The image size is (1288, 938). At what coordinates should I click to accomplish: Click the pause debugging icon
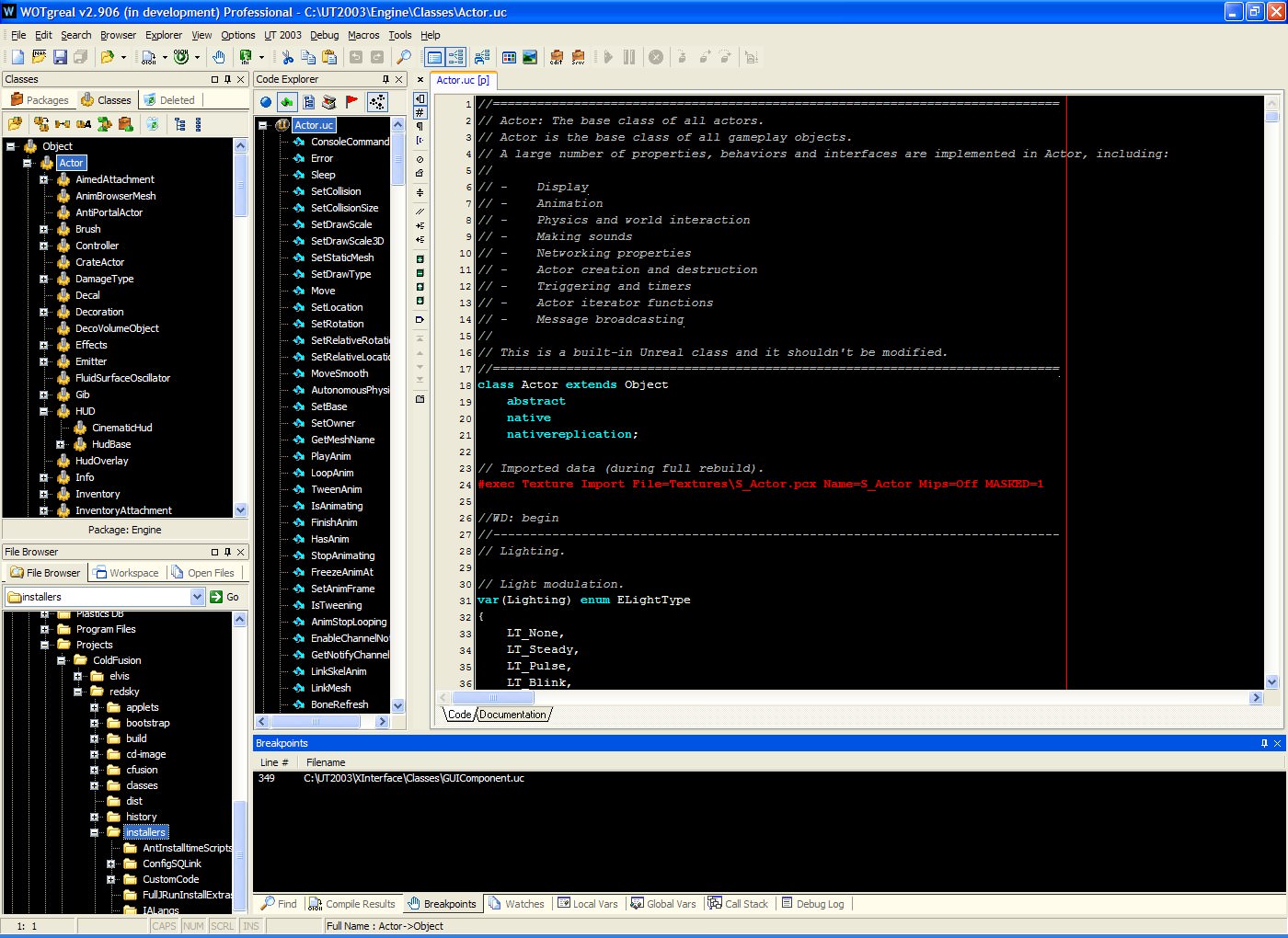[629, 57]
